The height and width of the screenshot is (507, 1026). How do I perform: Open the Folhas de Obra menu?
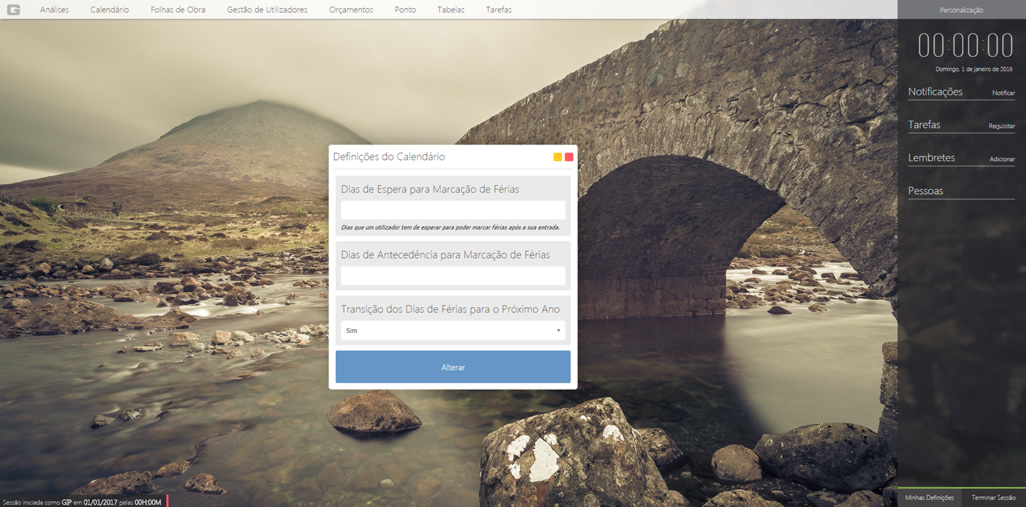[178, 10]
